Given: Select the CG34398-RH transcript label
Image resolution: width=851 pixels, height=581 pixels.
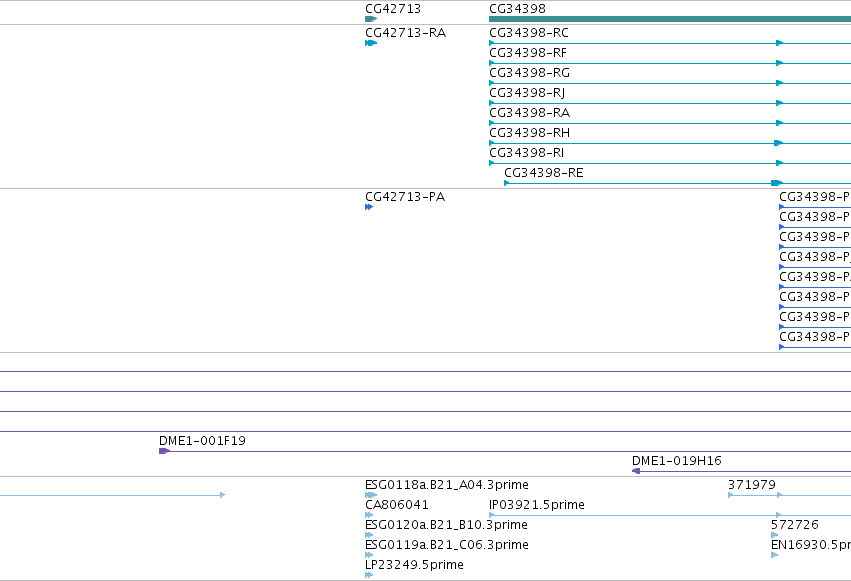Looking at the screenshot, I should pos(529,133).
